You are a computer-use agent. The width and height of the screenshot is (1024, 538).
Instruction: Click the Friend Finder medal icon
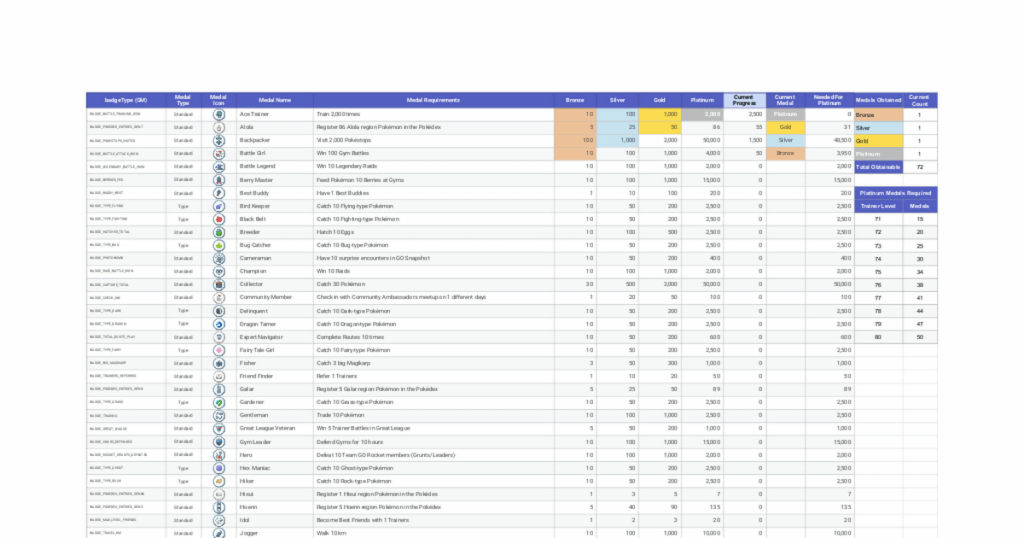pos(219,376)
